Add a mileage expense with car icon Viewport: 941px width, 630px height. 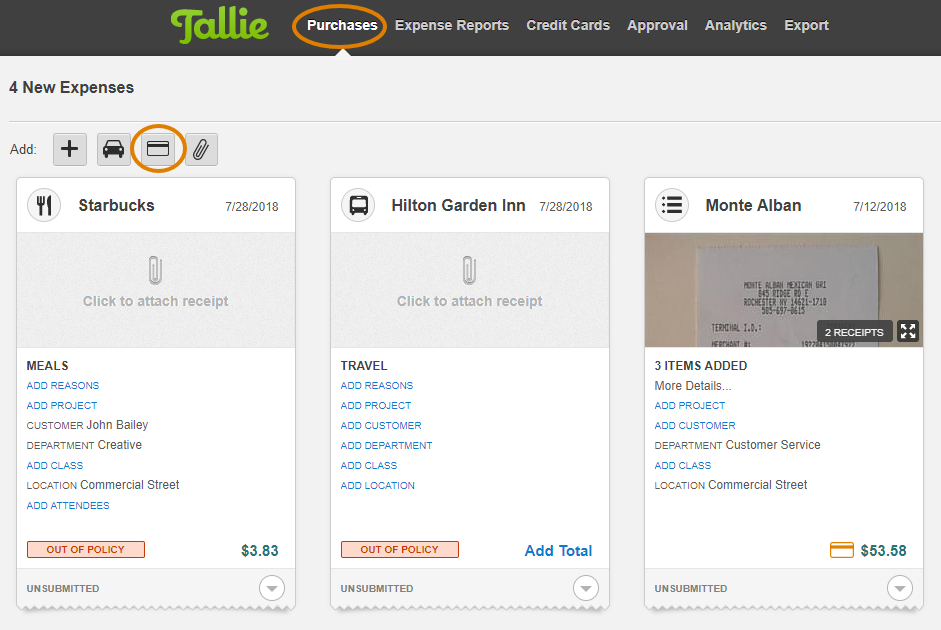tap(113, 149)
